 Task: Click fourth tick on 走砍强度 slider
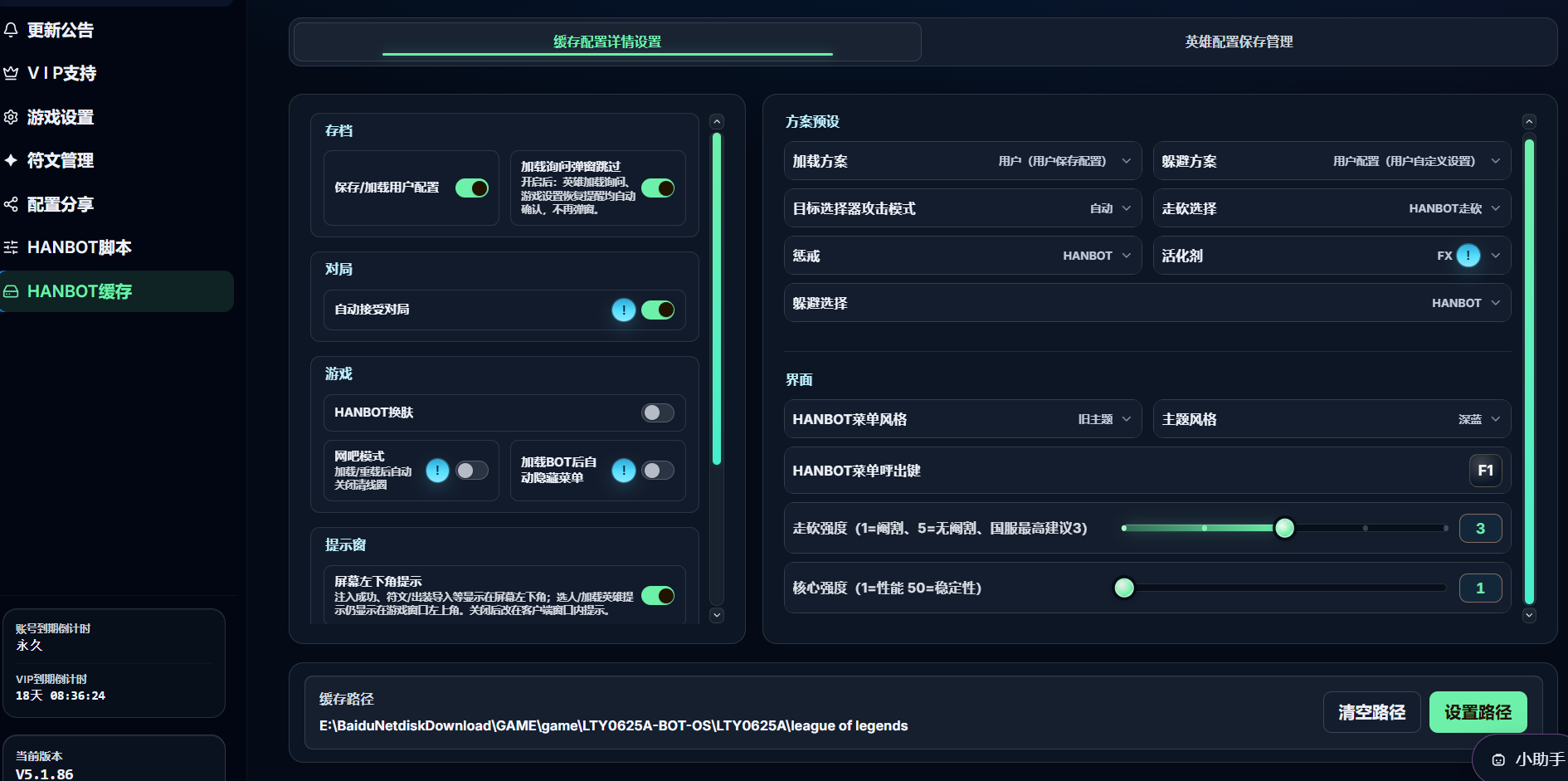click(1366, 528)
